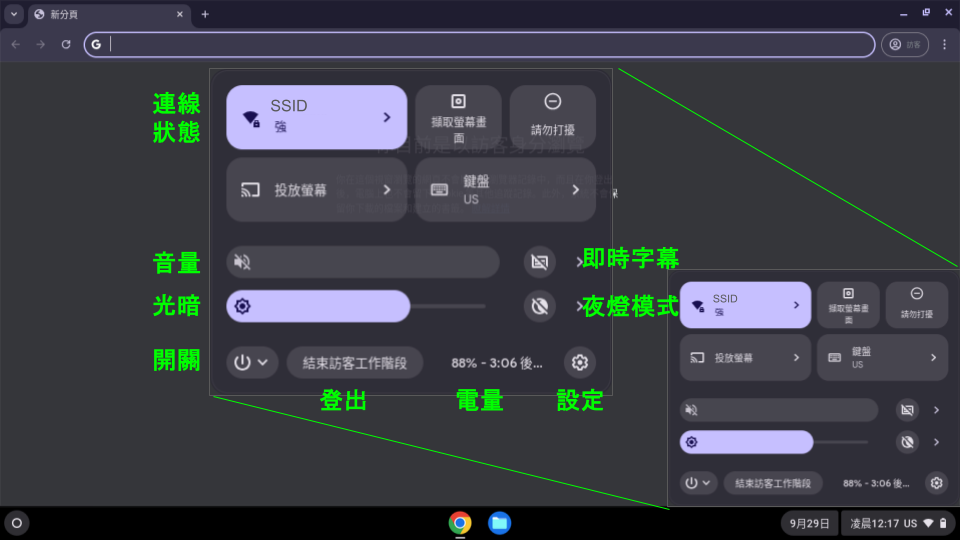Open status tray showing 凌晨12:17
This screenshot has width=960, height=540.
point(898,523)
